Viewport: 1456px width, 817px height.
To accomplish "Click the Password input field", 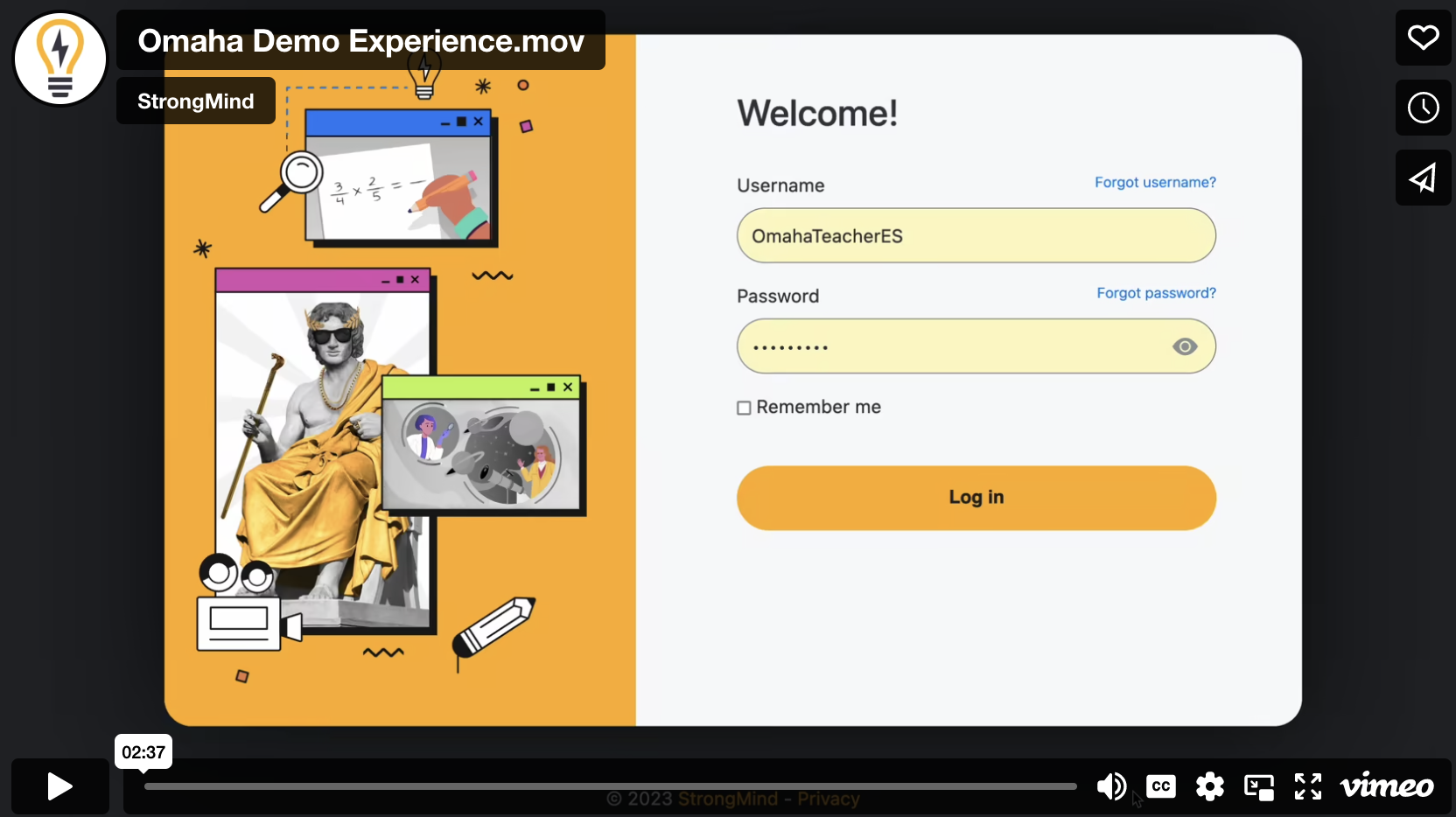I will [x=976, y=346].
